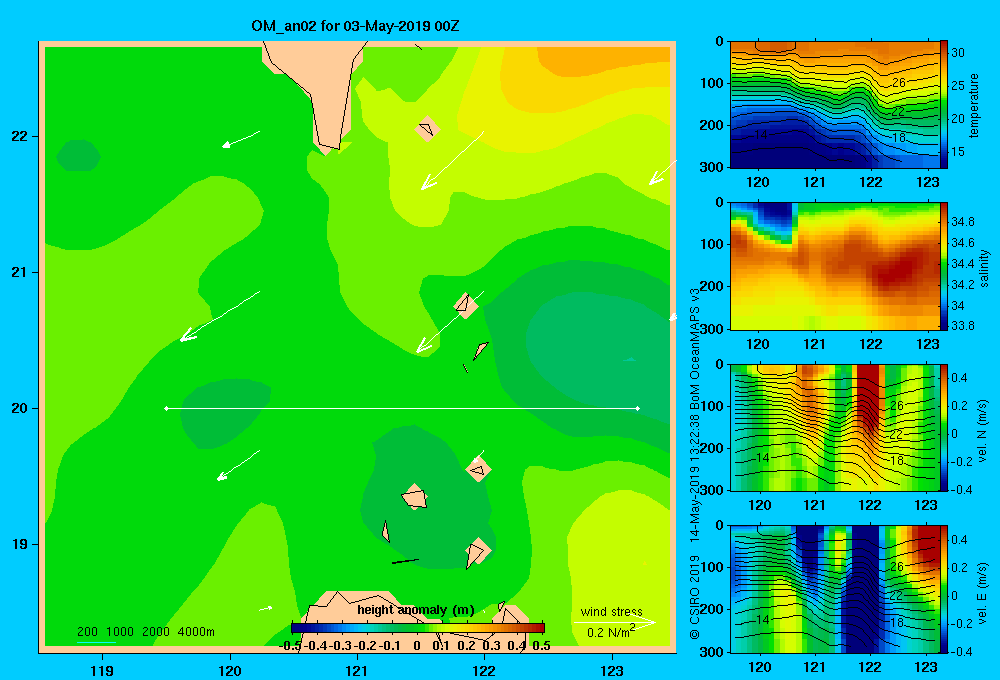The width and height of the screenshot is (1000, 680).
Task: Click the '26' contour label in temperature plot
Action: coord(899,82)
